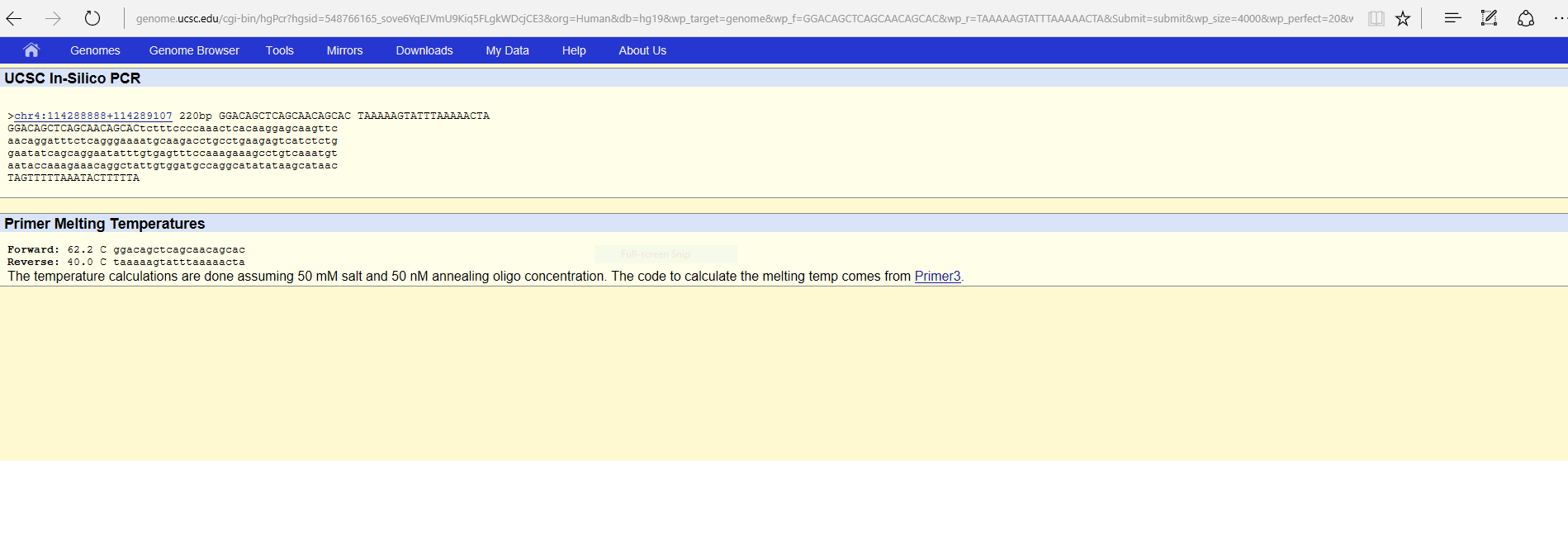Image resolution: width=1568 pixels, height=535 pixels.
Task: Add page to favorites with star icon
Action: click(1403, 18)
